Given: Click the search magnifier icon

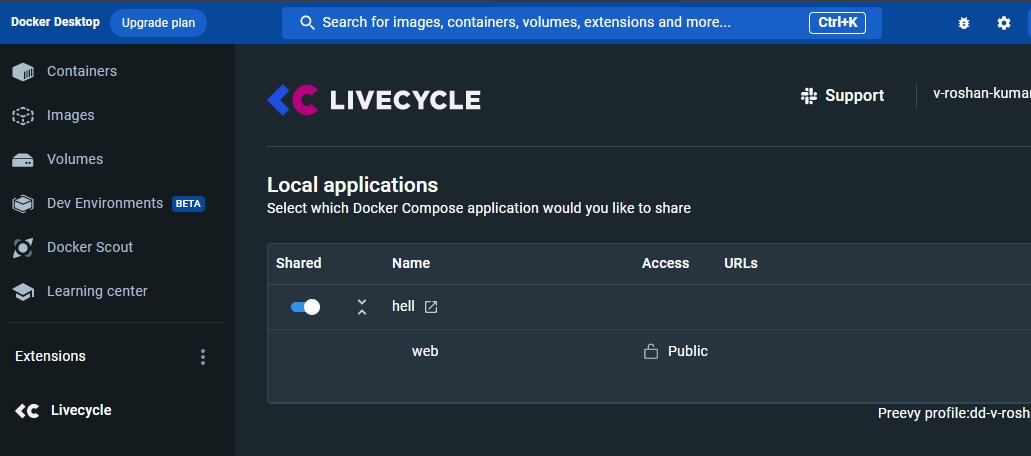Looking at the screenshot, I should pos(307,23).
